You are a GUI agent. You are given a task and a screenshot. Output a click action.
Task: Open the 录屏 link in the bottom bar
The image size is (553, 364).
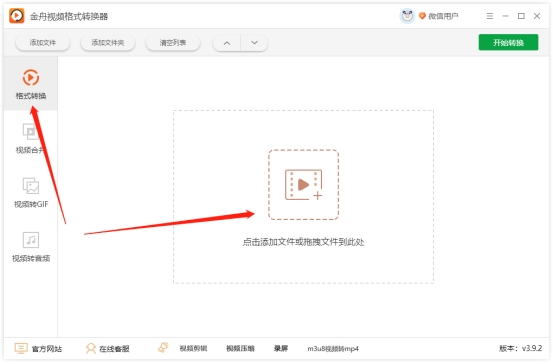(x=281, y=348)
